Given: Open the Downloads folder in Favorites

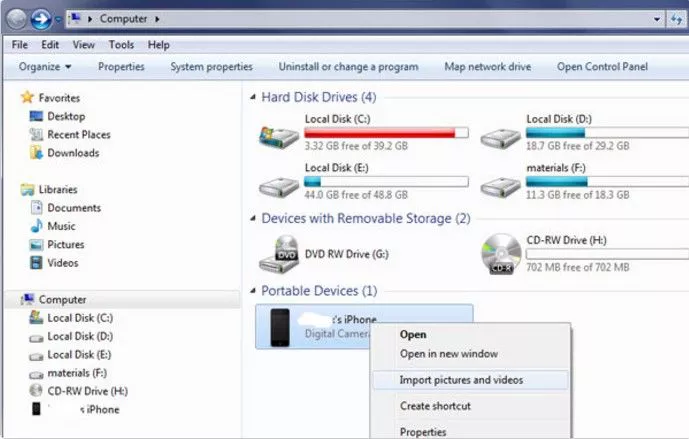Looking at the screenshot, I should [73, 153].
